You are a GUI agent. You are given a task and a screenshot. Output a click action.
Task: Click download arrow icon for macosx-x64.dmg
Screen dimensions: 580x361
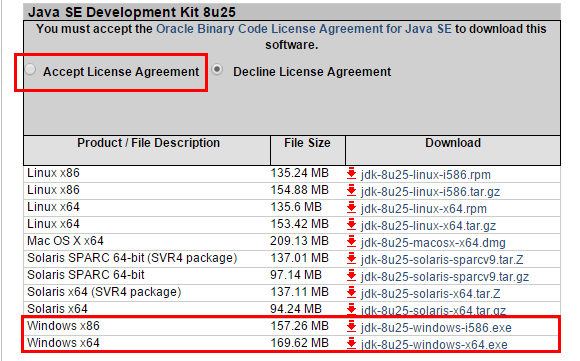tap(351, 241)
